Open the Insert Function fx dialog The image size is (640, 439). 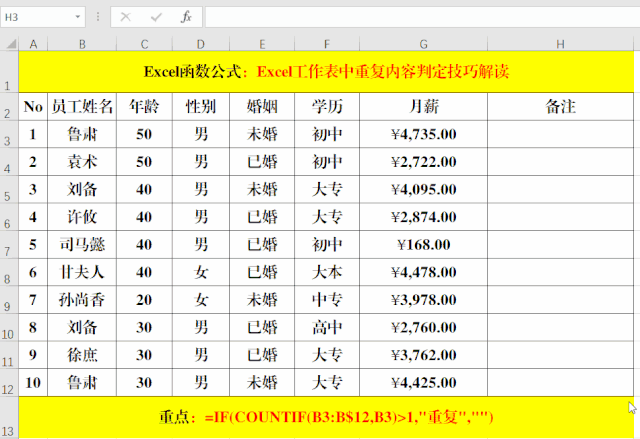pos(186,17)
